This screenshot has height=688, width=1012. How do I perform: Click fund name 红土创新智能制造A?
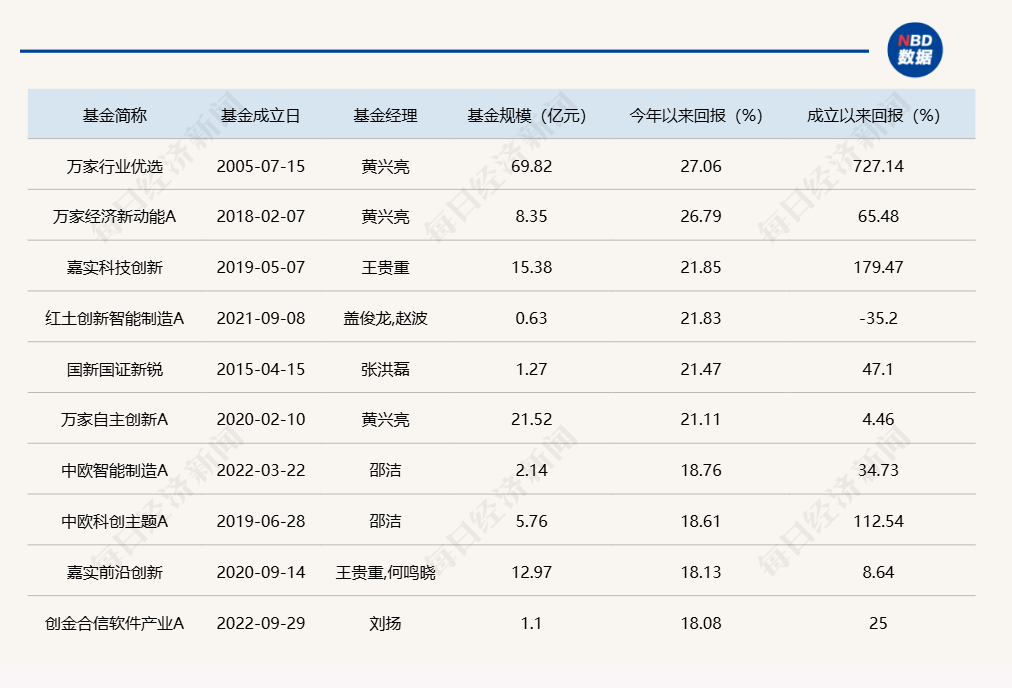point(115,318)
